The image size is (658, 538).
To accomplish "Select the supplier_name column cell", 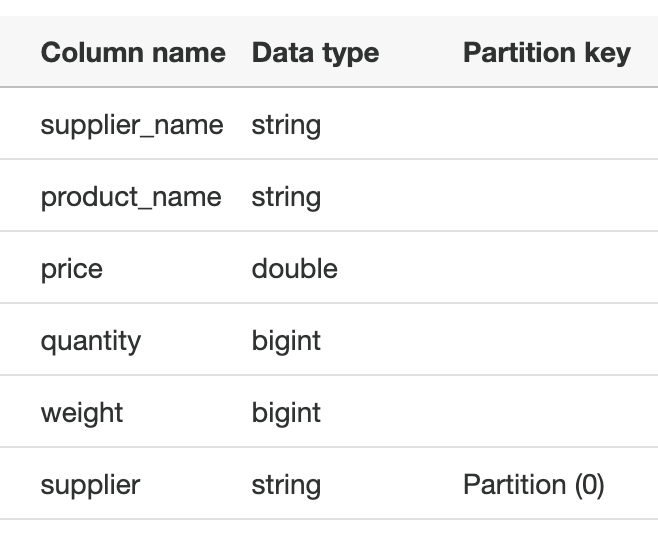I will [x=132, y=125].
